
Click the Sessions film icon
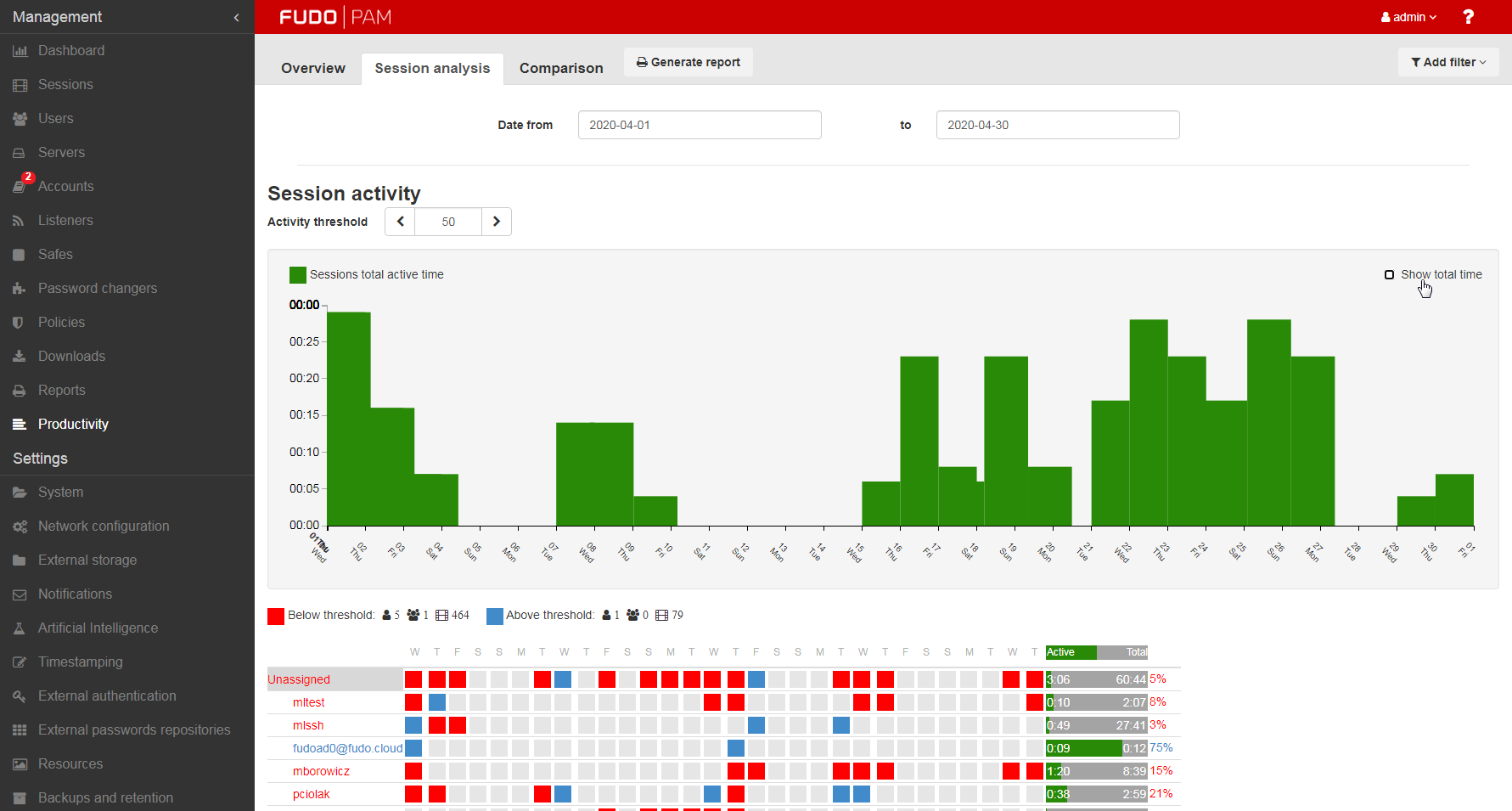20,85
